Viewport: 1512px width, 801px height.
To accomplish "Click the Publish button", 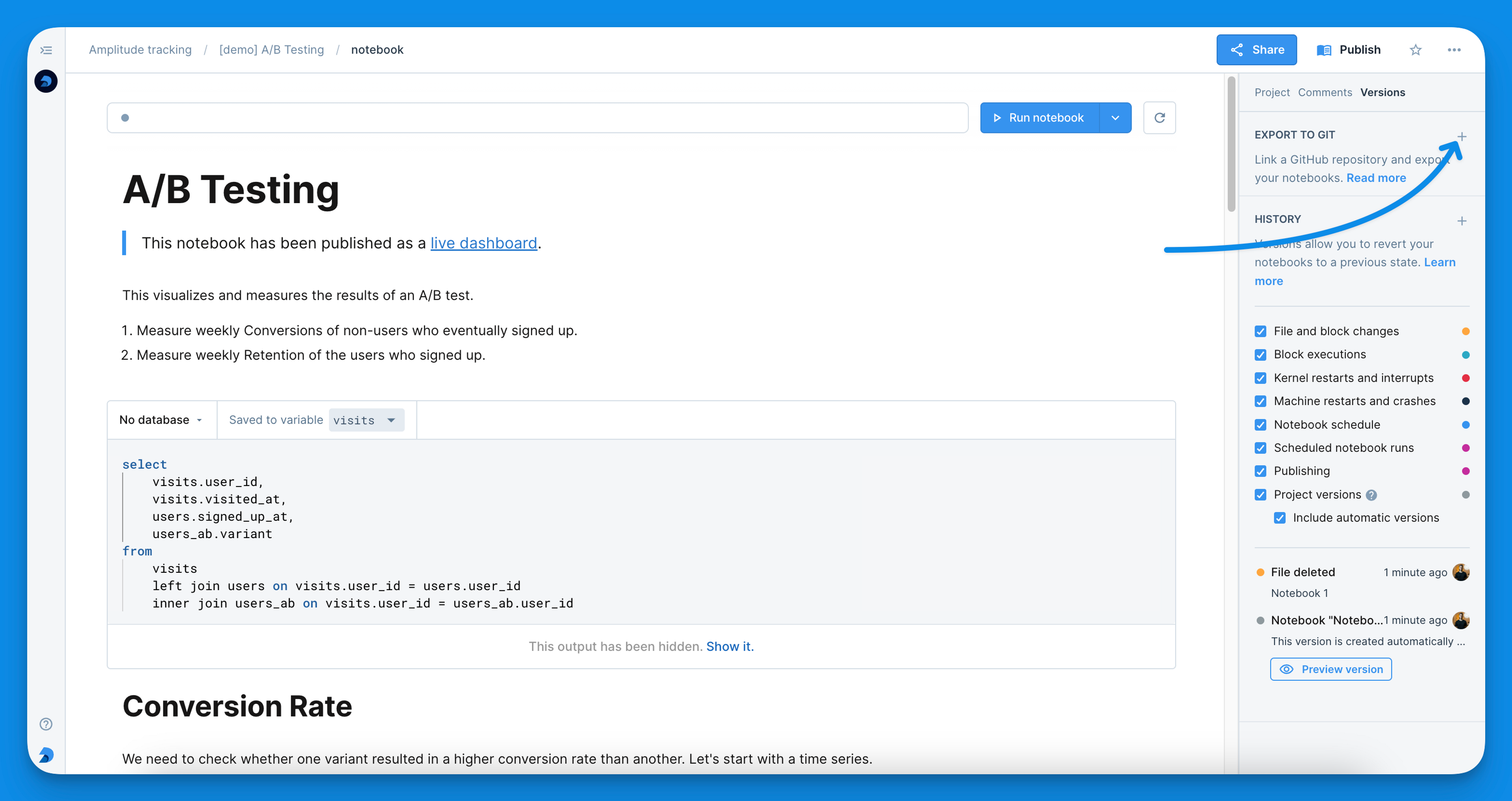I will click(1349, 50).
